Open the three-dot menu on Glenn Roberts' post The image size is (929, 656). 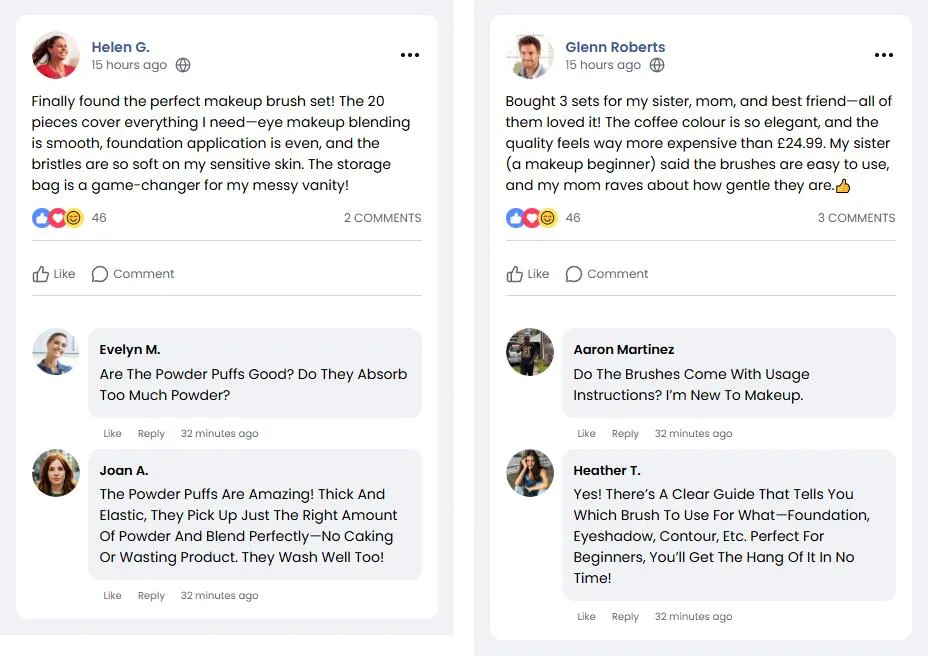tap(883, 55)
